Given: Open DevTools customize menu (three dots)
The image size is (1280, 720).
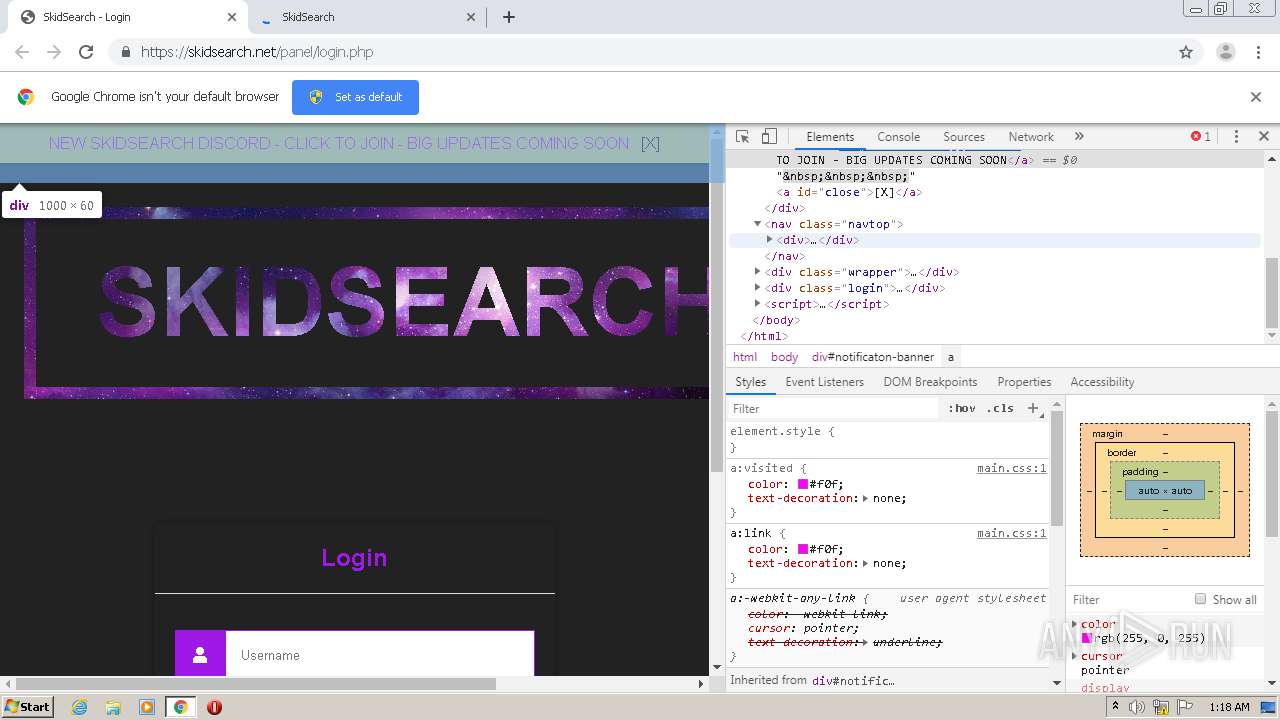Looking at the screenshot, I should pyautogui.click(x=1236, y=137).
